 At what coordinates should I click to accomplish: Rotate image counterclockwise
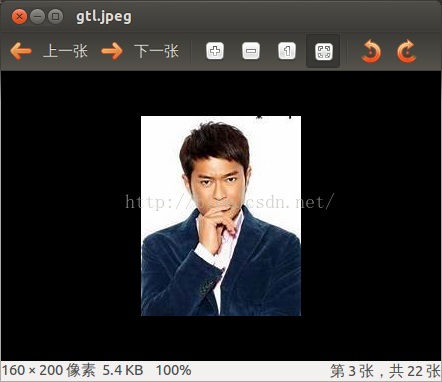coord(371,51)
